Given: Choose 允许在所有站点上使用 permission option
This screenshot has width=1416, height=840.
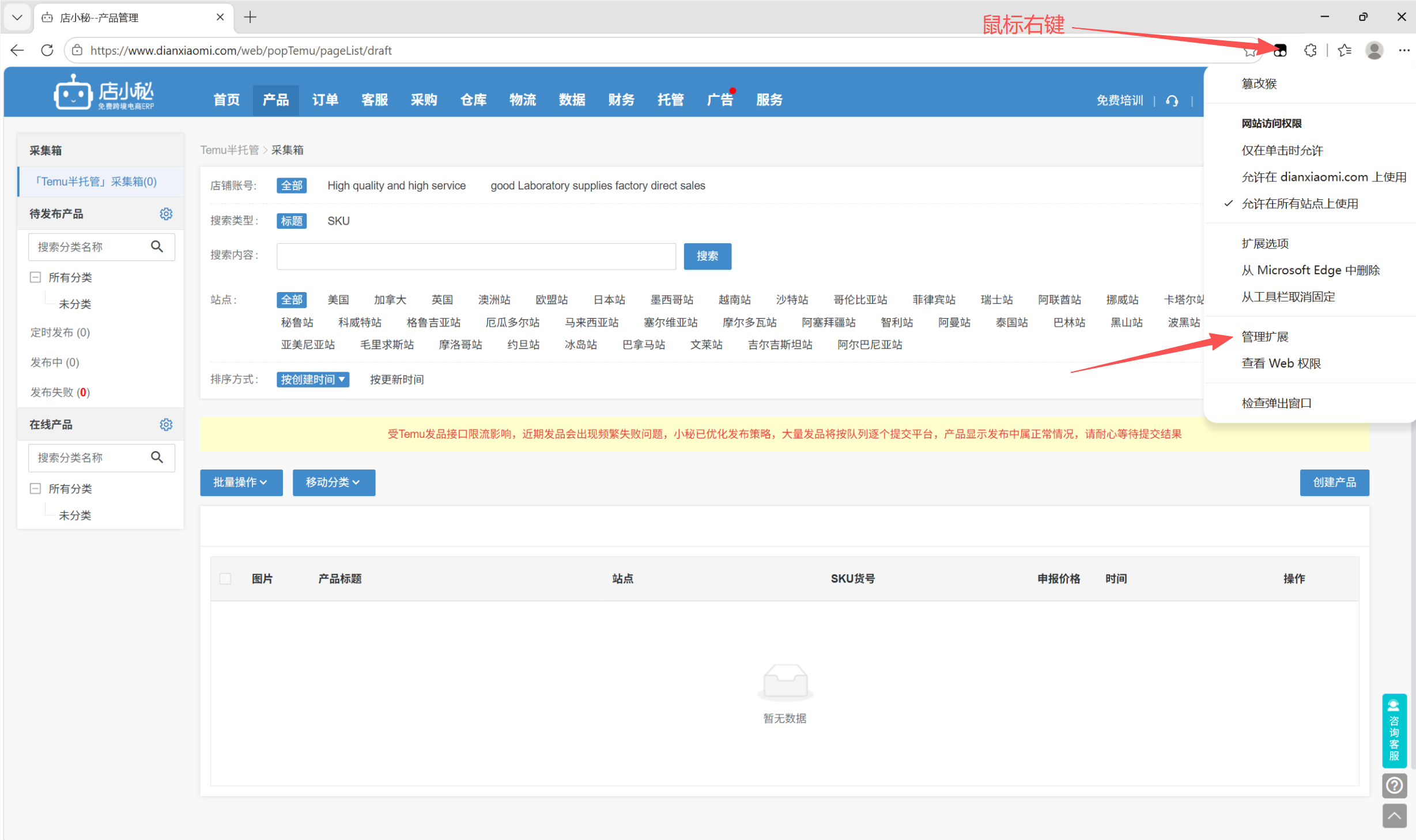Looking at the screenshot, I should coord(1300,203).
